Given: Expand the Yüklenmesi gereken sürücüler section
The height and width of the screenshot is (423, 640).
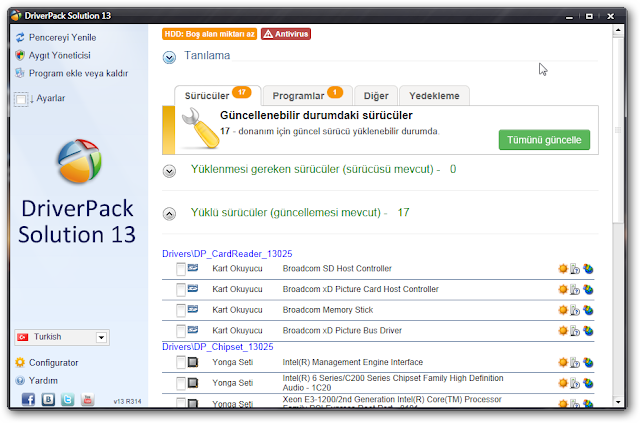Looking at the screenshot, I should [x=169, y=171].
